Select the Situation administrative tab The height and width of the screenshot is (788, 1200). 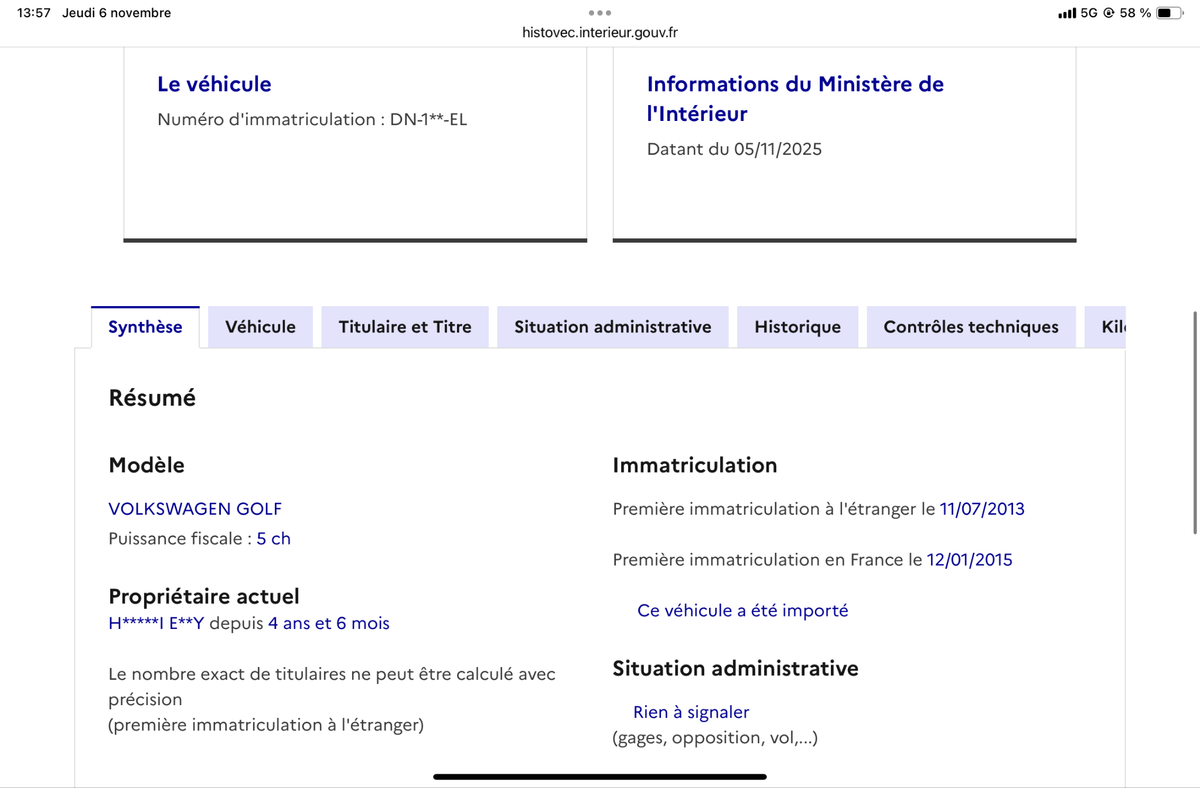pyautogui.click(x=613, y=327)
